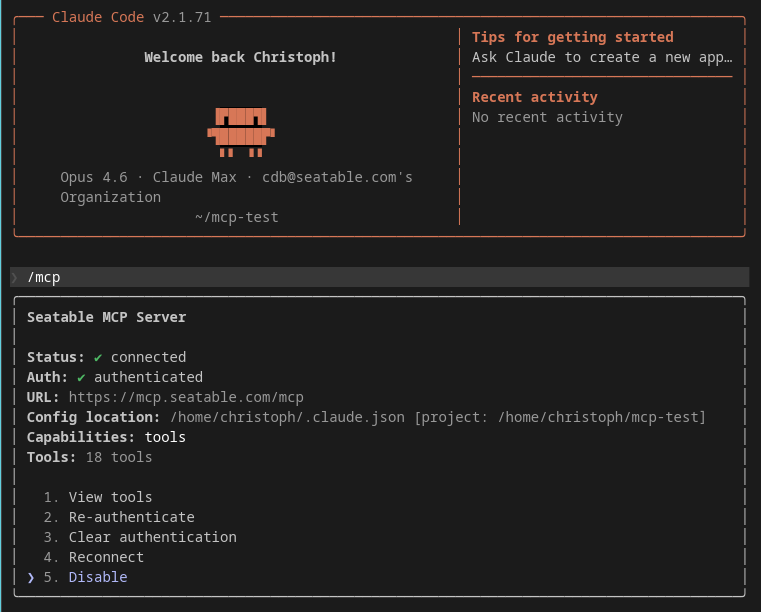Image resolution: width=761 pixels, height=612 pixels.
Task: Choose Re-authenticate from the list
Action: tap(132, 517)
